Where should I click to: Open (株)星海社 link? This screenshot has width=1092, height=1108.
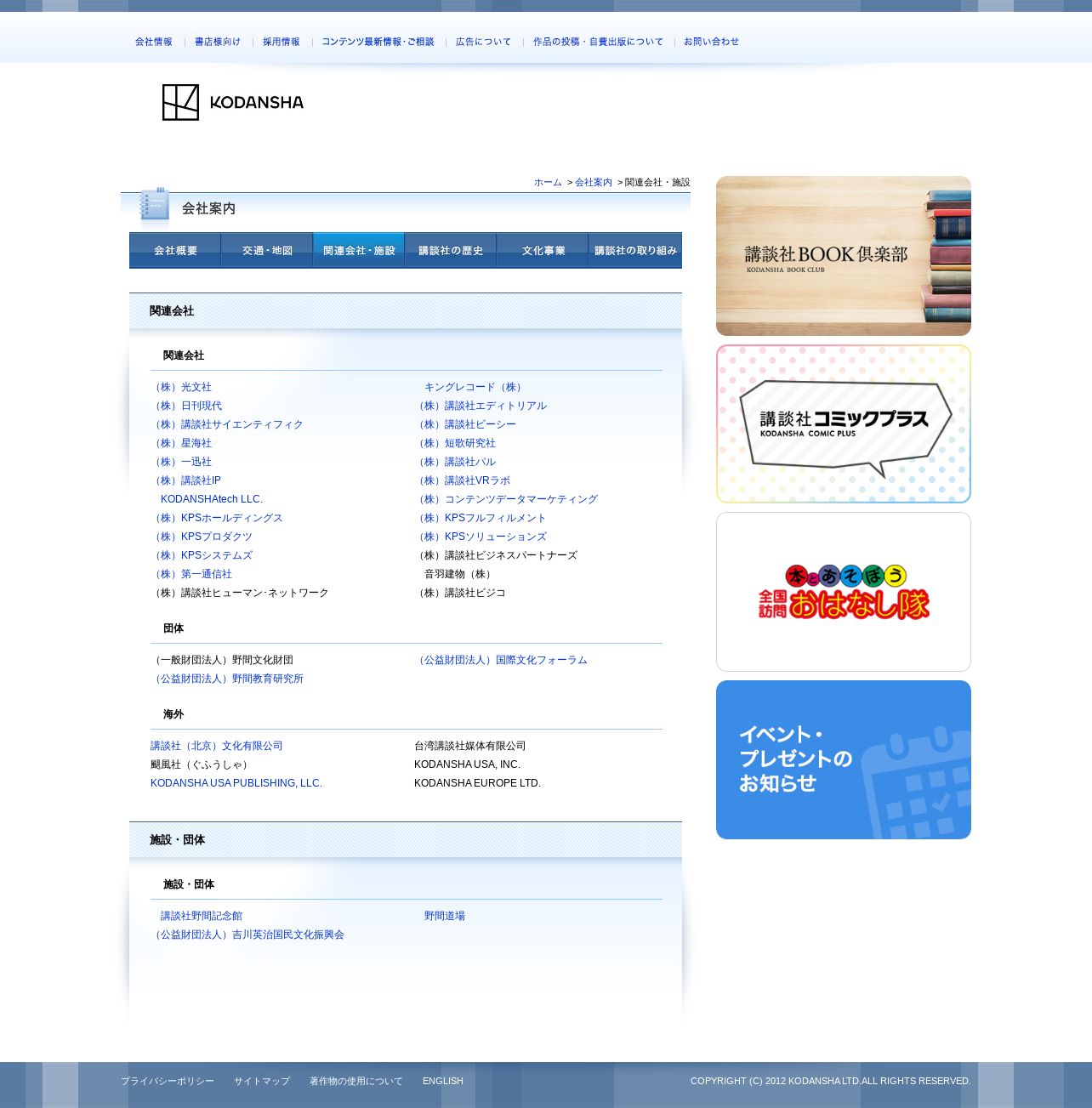coord(181,443)
